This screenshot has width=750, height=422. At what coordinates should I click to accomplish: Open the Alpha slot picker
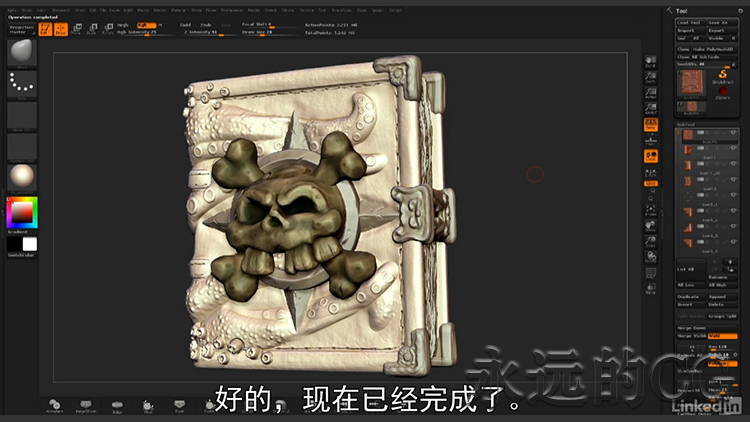(x=22, y=115)
